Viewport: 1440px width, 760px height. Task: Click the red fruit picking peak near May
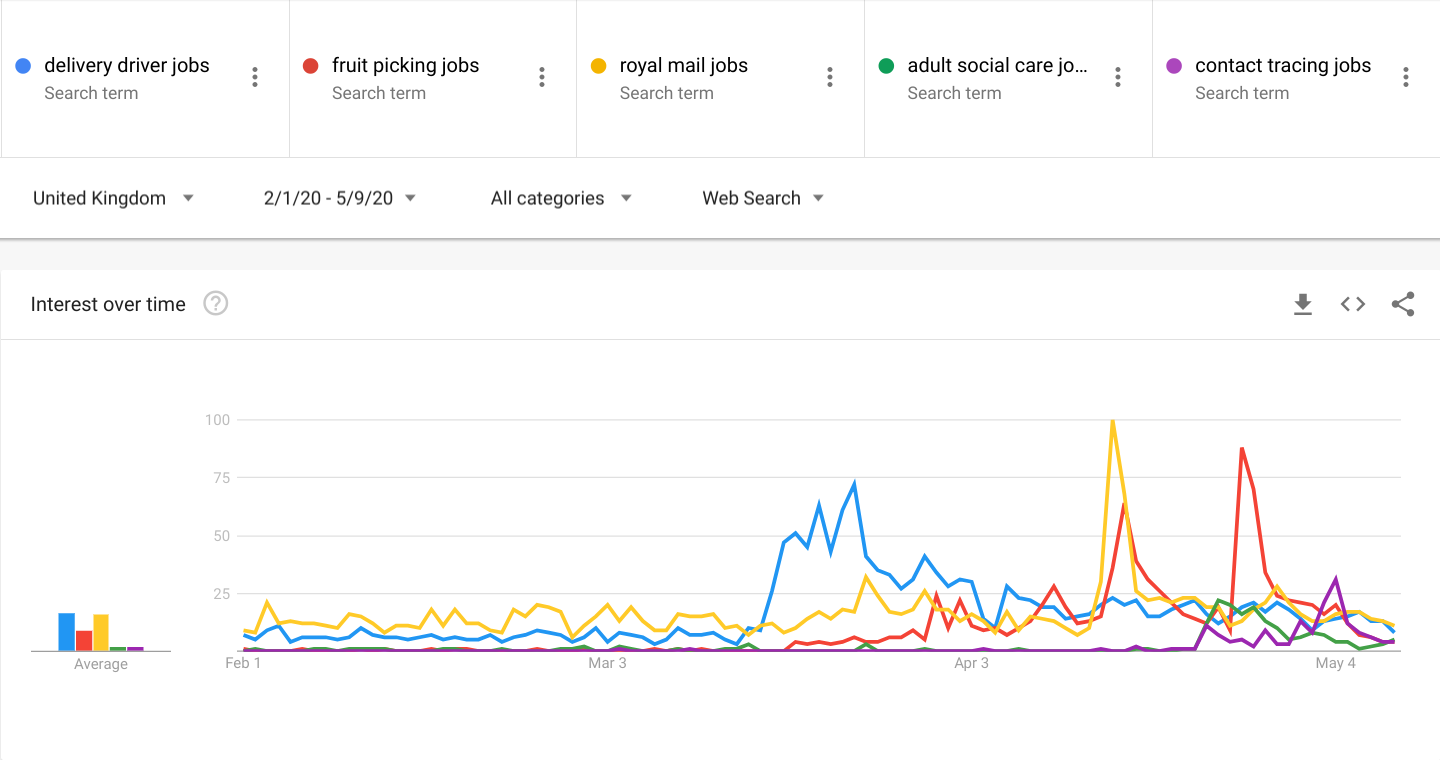(1241, 449)
